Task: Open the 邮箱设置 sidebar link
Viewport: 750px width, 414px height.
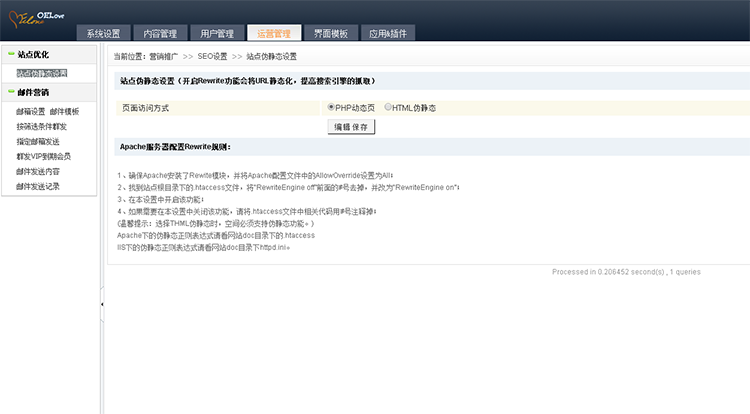Action: [31, 111]
